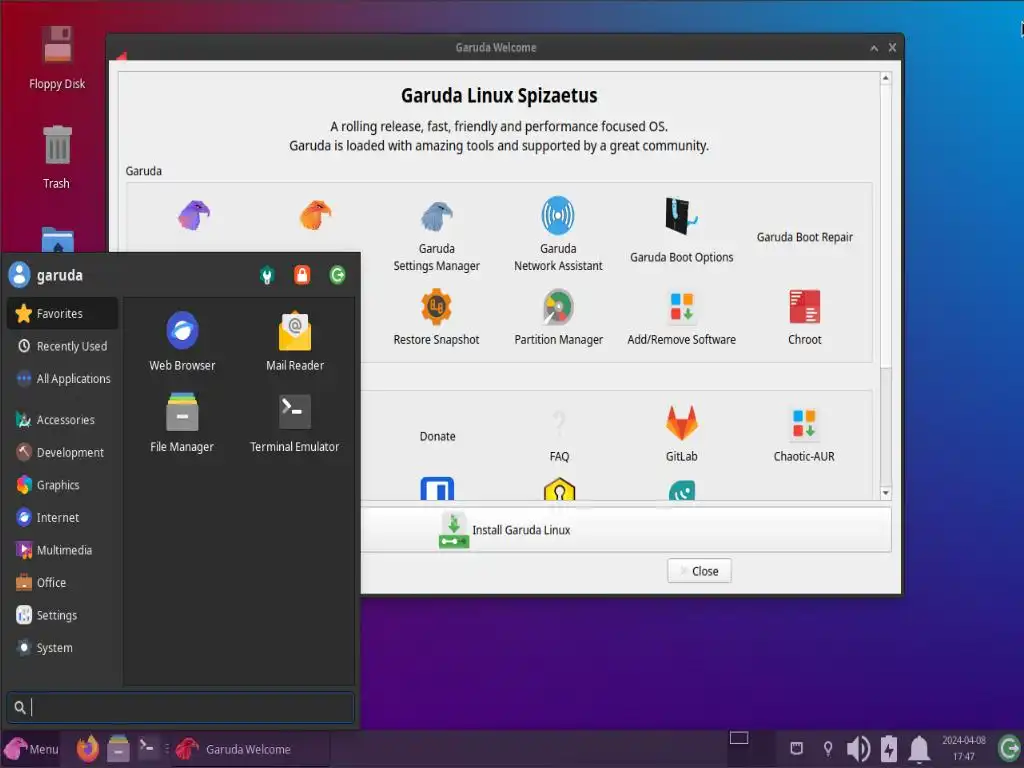The height and width of the screenshot is (768, 1024).
Task: Launch Firefox from the taskbar
Action: pos(88,748)
